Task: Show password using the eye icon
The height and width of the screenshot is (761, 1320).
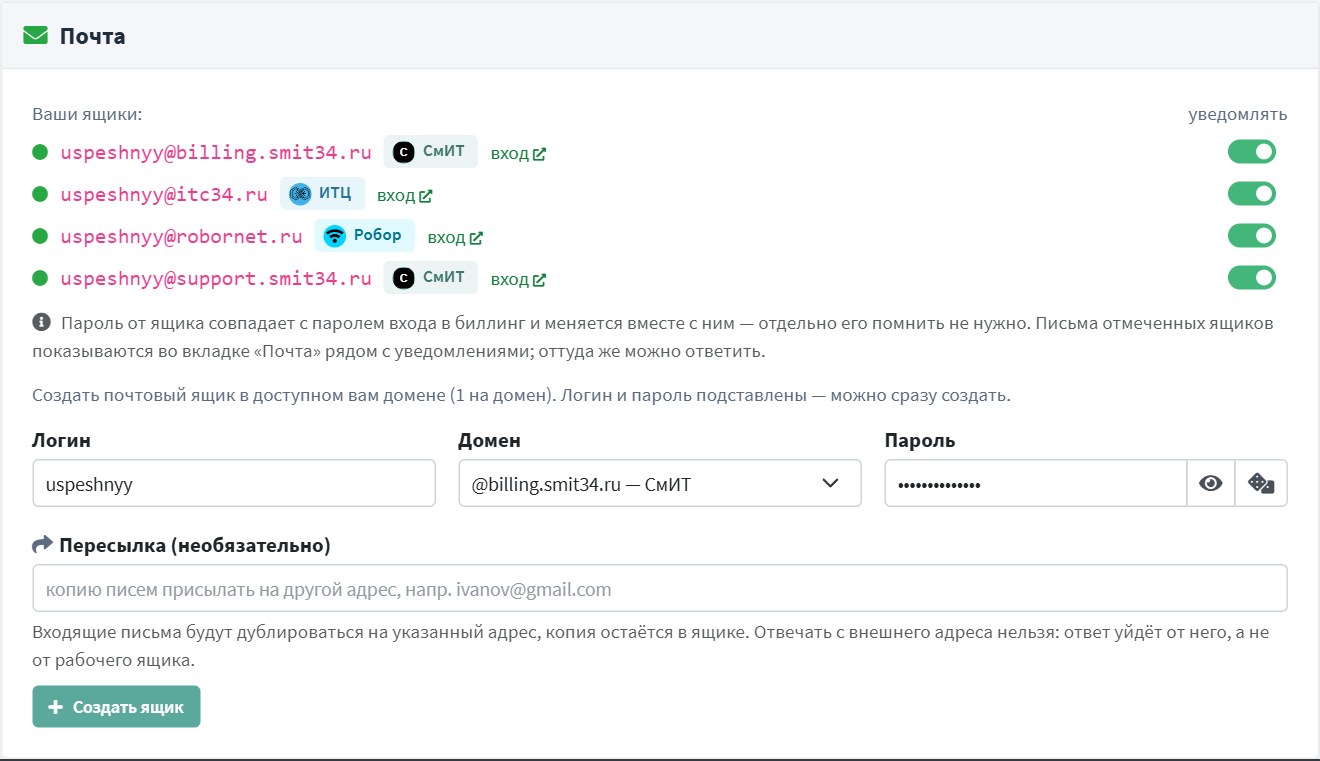Action: pyautogui.click(x=1211, y=484)
